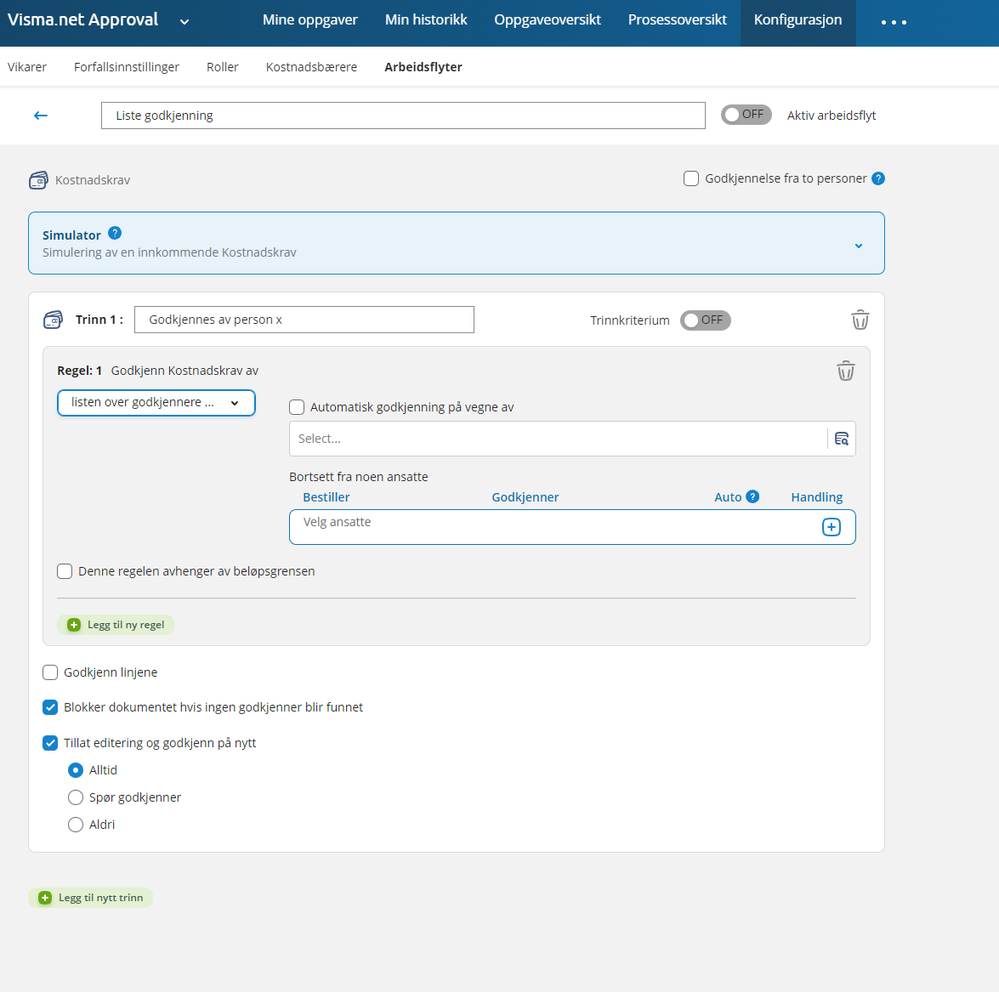Check Godkjenn linjene checkbox
The height and width of the screenshot is (992, 999).
click(50, 672)
